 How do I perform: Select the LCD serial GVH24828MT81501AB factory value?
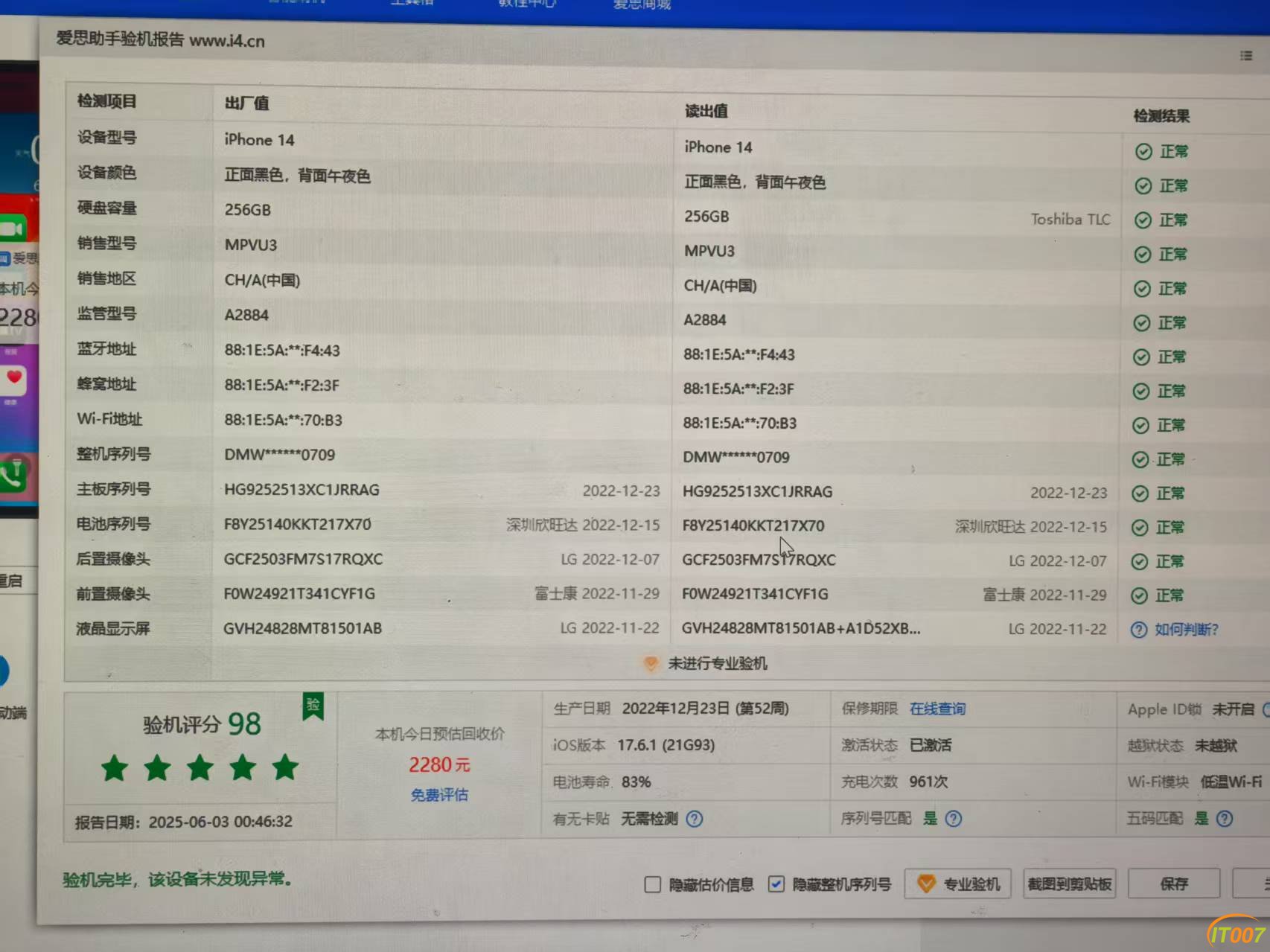303,628
